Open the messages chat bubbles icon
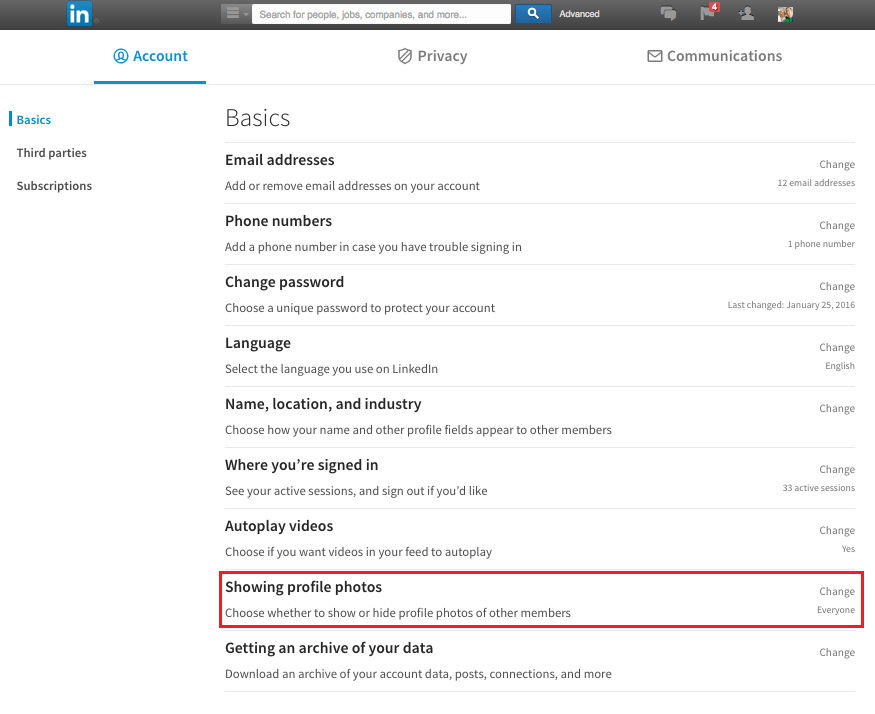This screenshot has height=714, width=875. tap(668, 13)
